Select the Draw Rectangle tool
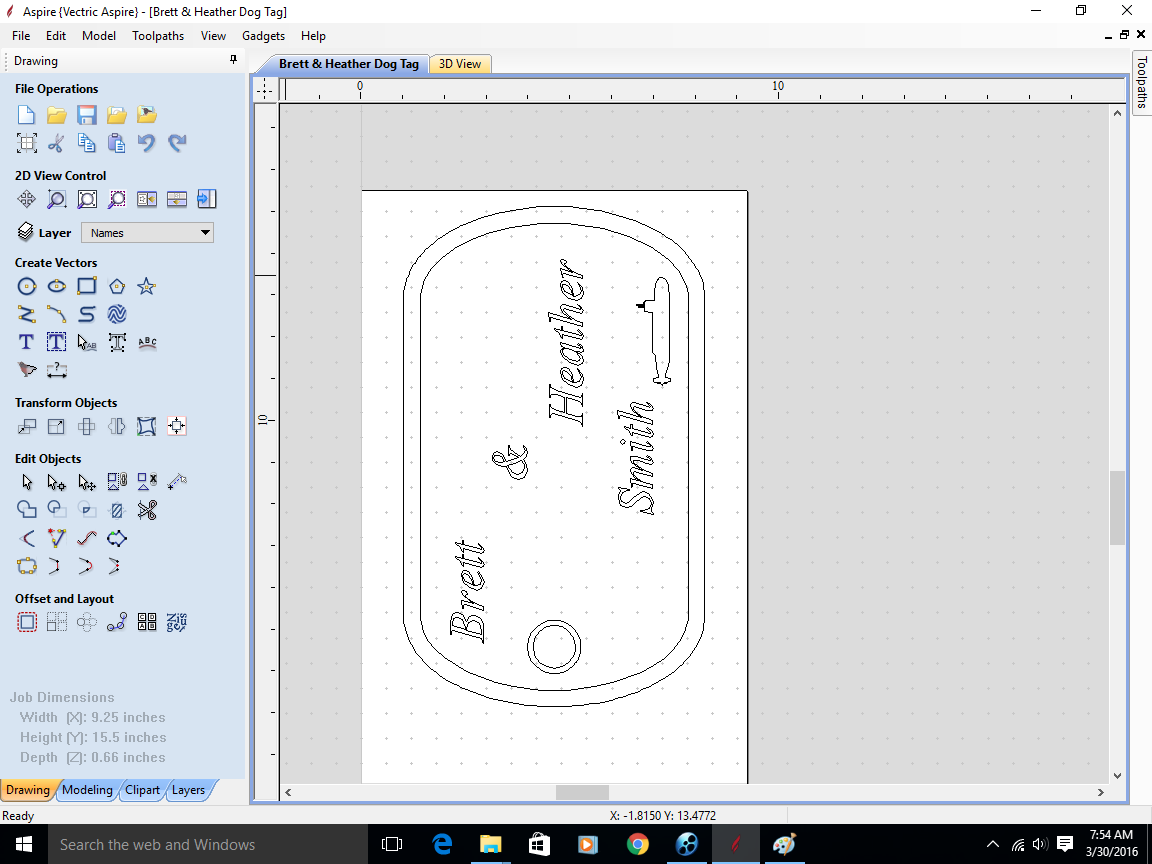1152x864 pixels. click(x=87, y=287)
